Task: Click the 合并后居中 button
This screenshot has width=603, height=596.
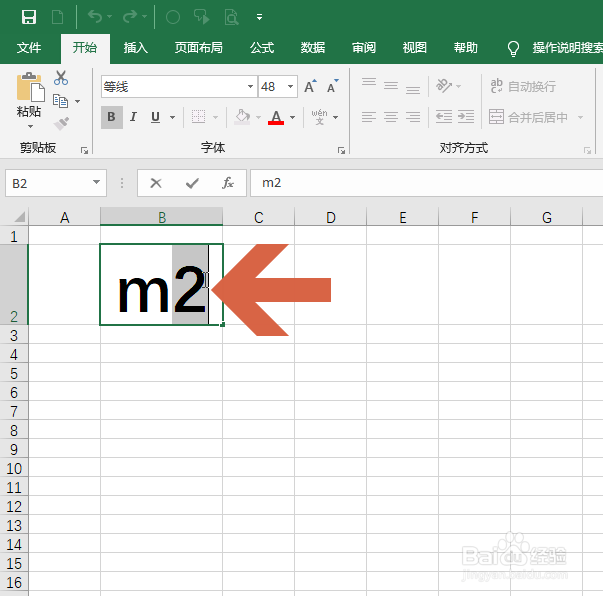Action: pos(528,117)
